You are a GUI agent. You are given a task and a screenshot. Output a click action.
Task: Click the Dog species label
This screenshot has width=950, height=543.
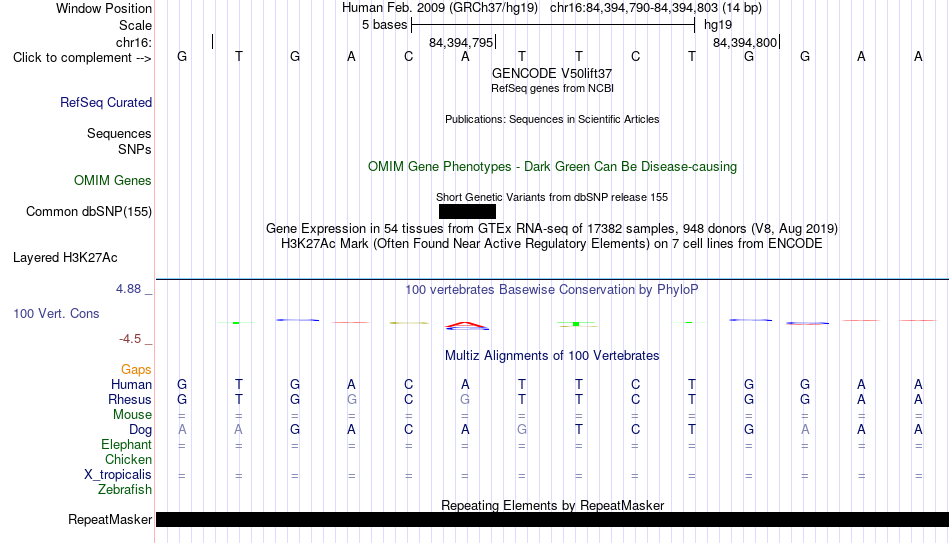[x=141, y=430]
